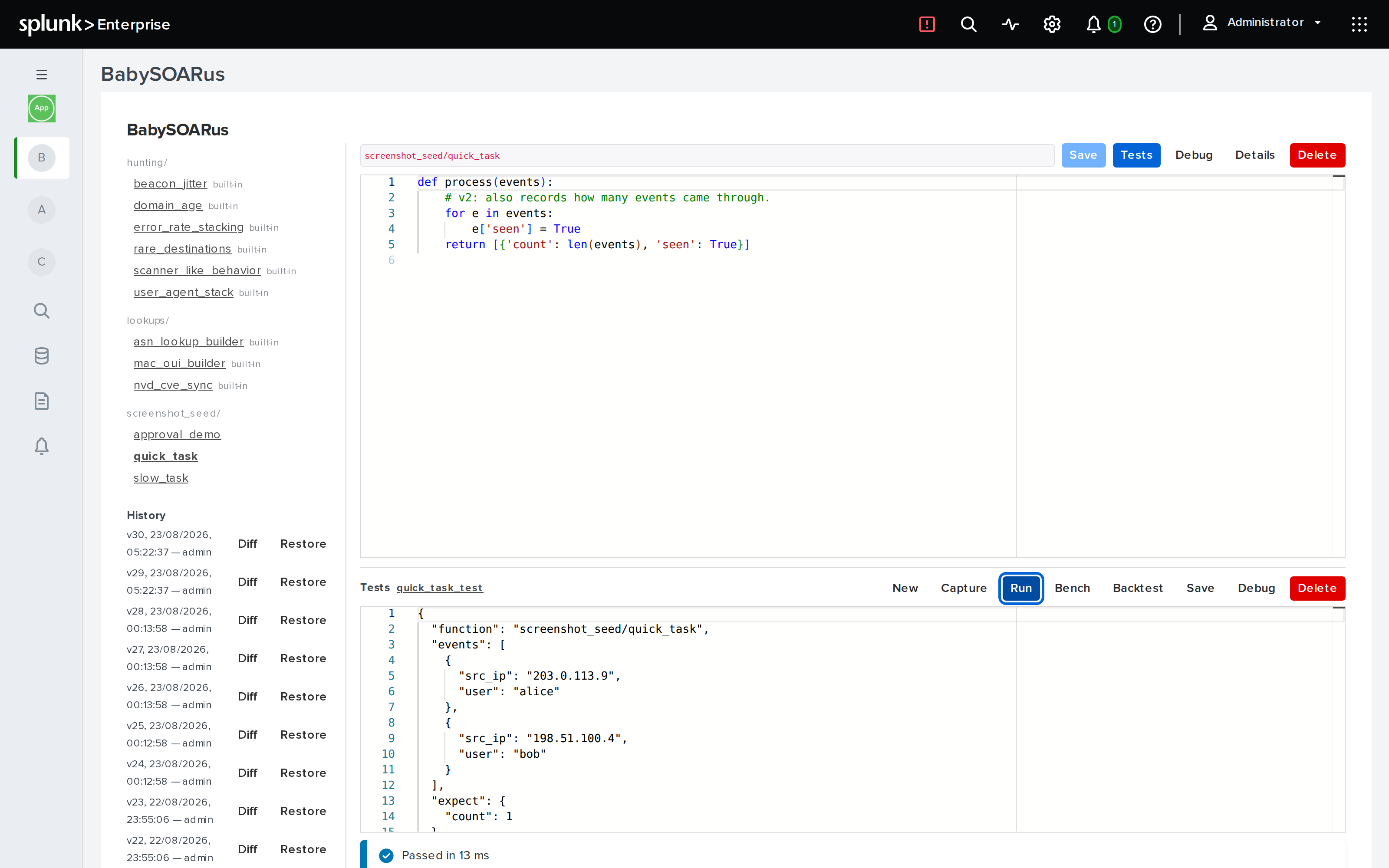
Task: Open the function Details
Action: click(1255, 155)
